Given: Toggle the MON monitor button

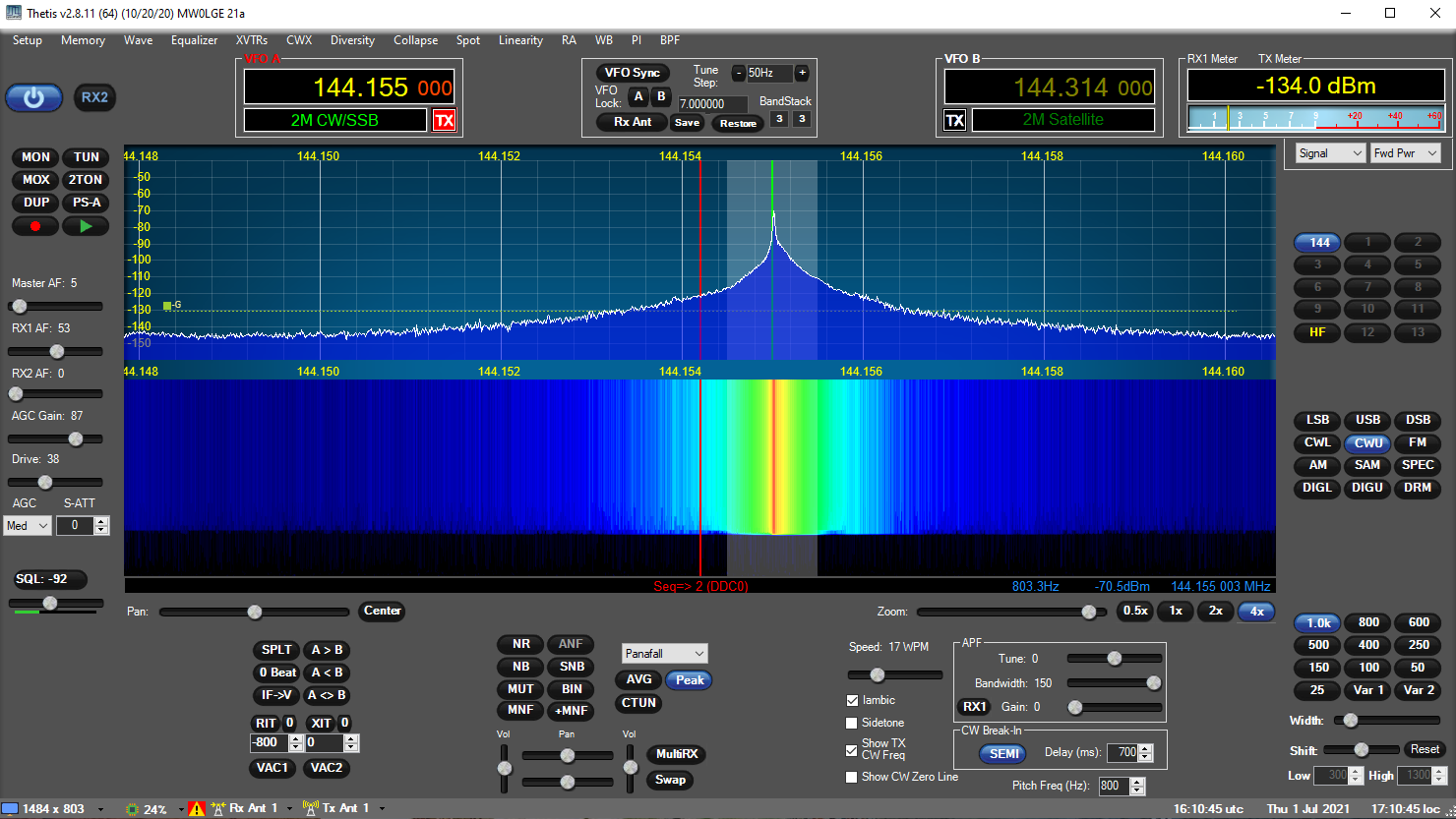Looking at the screenshot, I should [x=36, y=157].
